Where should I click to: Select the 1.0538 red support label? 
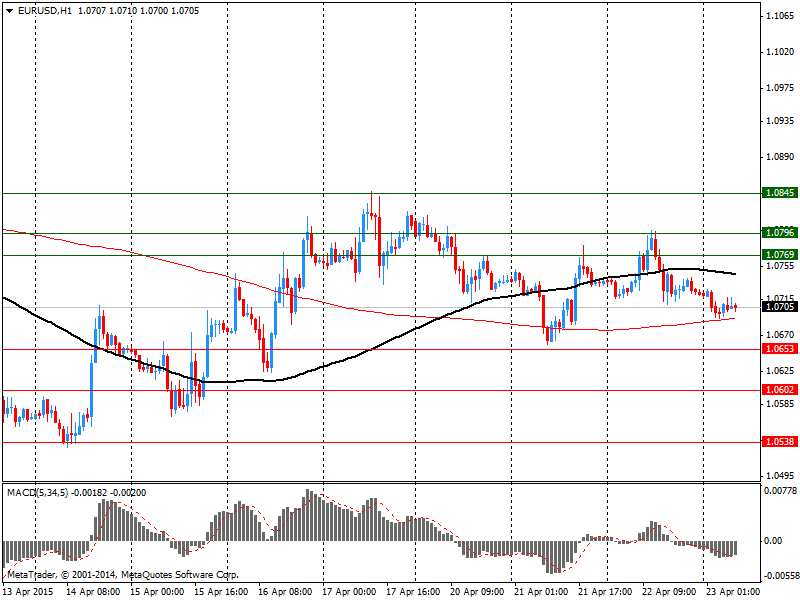pyautogui.click(x=780, y=442)
